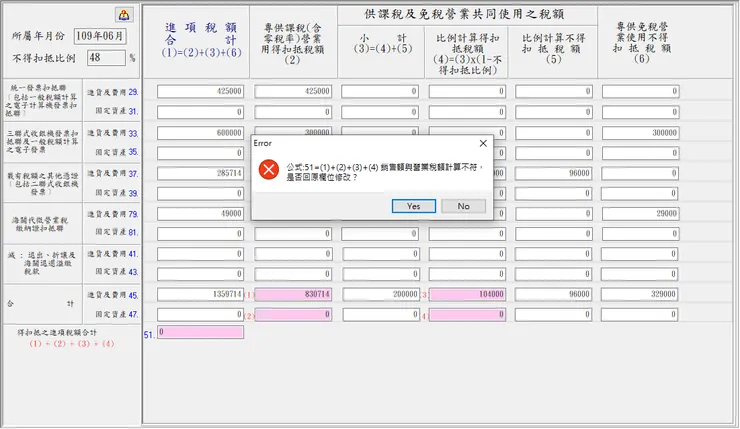The width and height of the screenshot is (740, 429).
Task: Click row 81 column (4) input field
Action: pos(467,234)
